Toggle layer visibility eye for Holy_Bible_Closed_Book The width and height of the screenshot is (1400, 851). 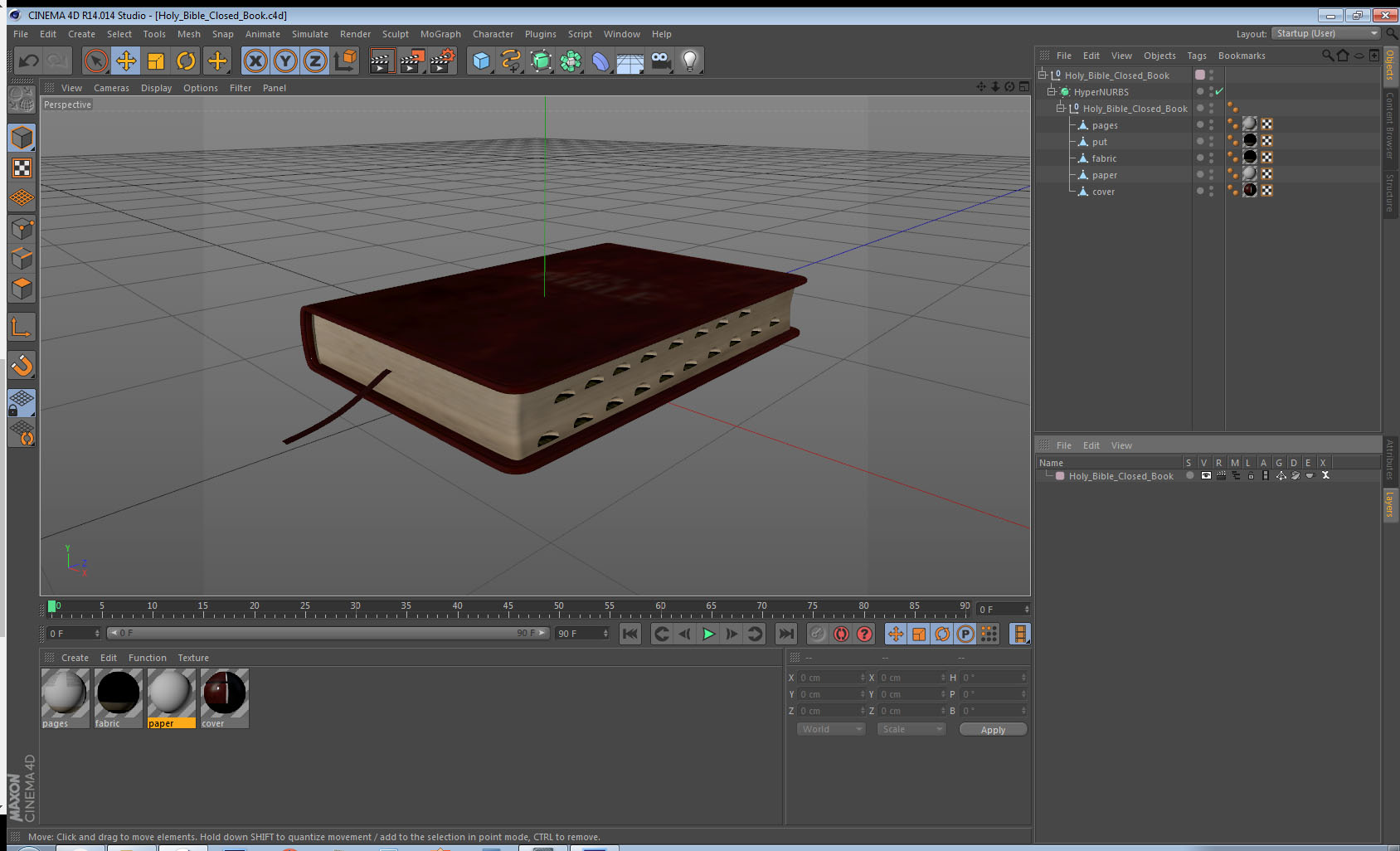pyautogui.click(x=1206, y=475)
